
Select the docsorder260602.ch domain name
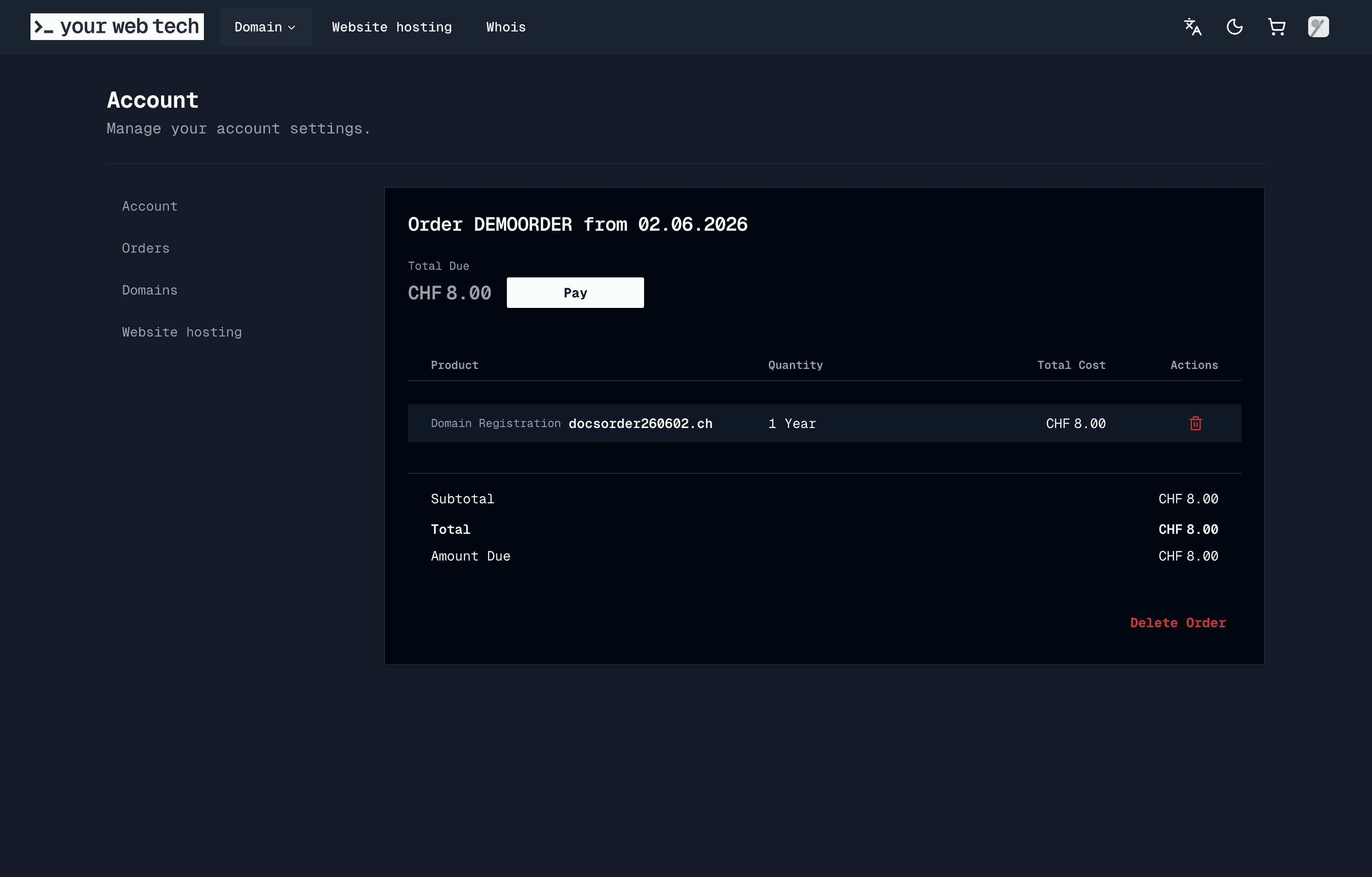click(640, 424)
